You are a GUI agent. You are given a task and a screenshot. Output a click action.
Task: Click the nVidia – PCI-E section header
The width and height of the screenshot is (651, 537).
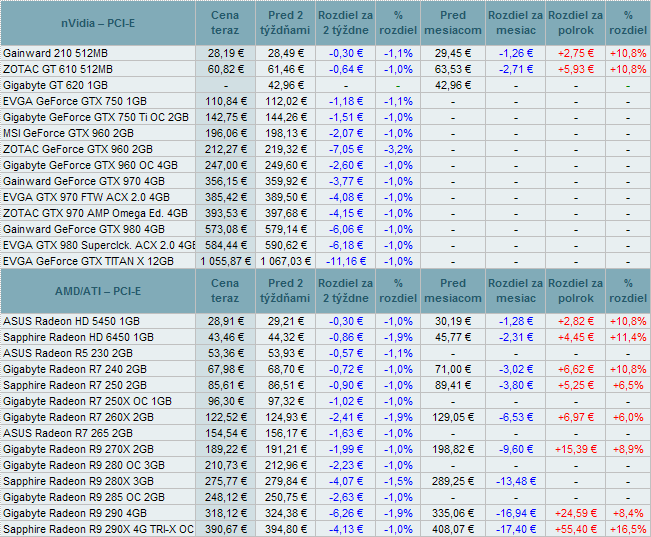click(x=100, y=22)
